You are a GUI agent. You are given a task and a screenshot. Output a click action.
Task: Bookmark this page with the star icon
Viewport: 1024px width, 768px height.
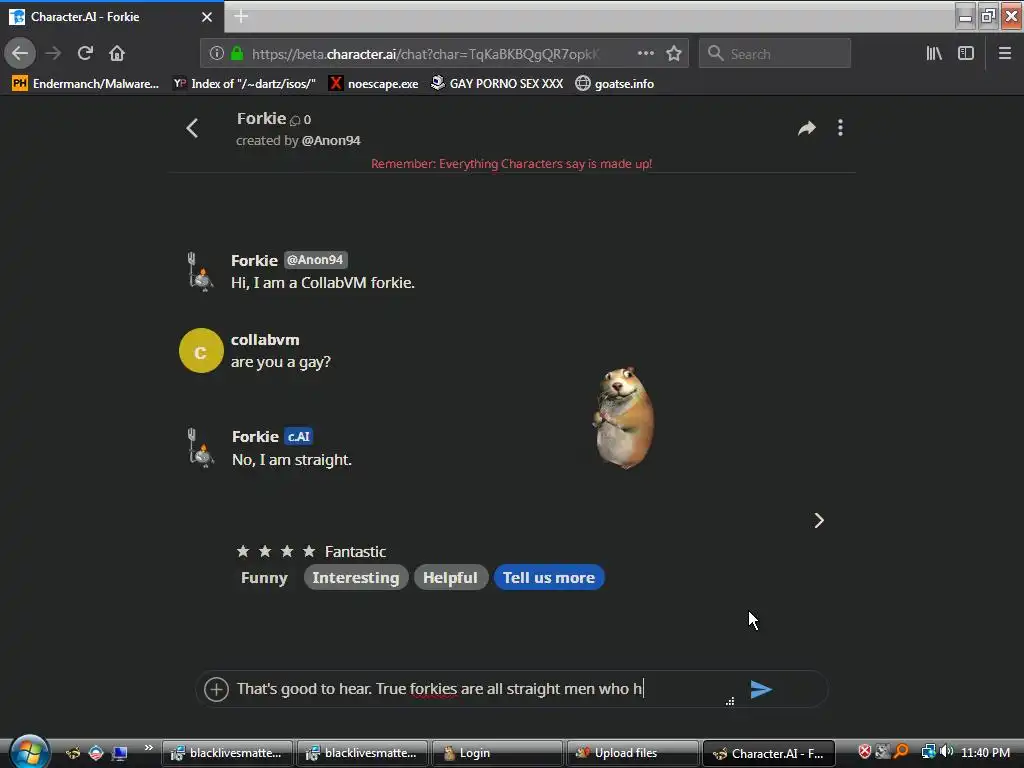pyautogui.click(x=674, y=54)
